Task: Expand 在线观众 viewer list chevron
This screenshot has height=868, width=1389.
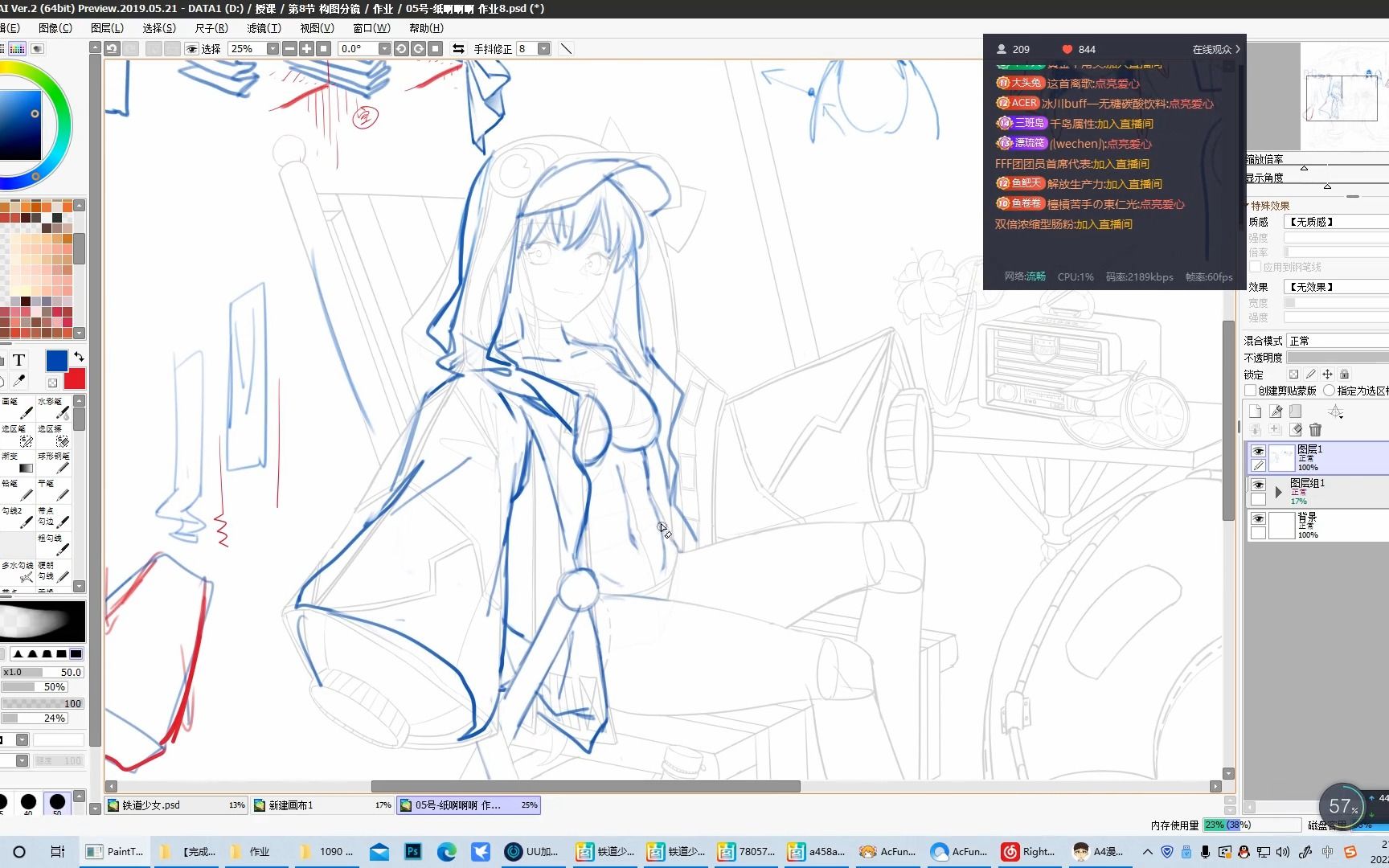Action: pos(1238,49)
